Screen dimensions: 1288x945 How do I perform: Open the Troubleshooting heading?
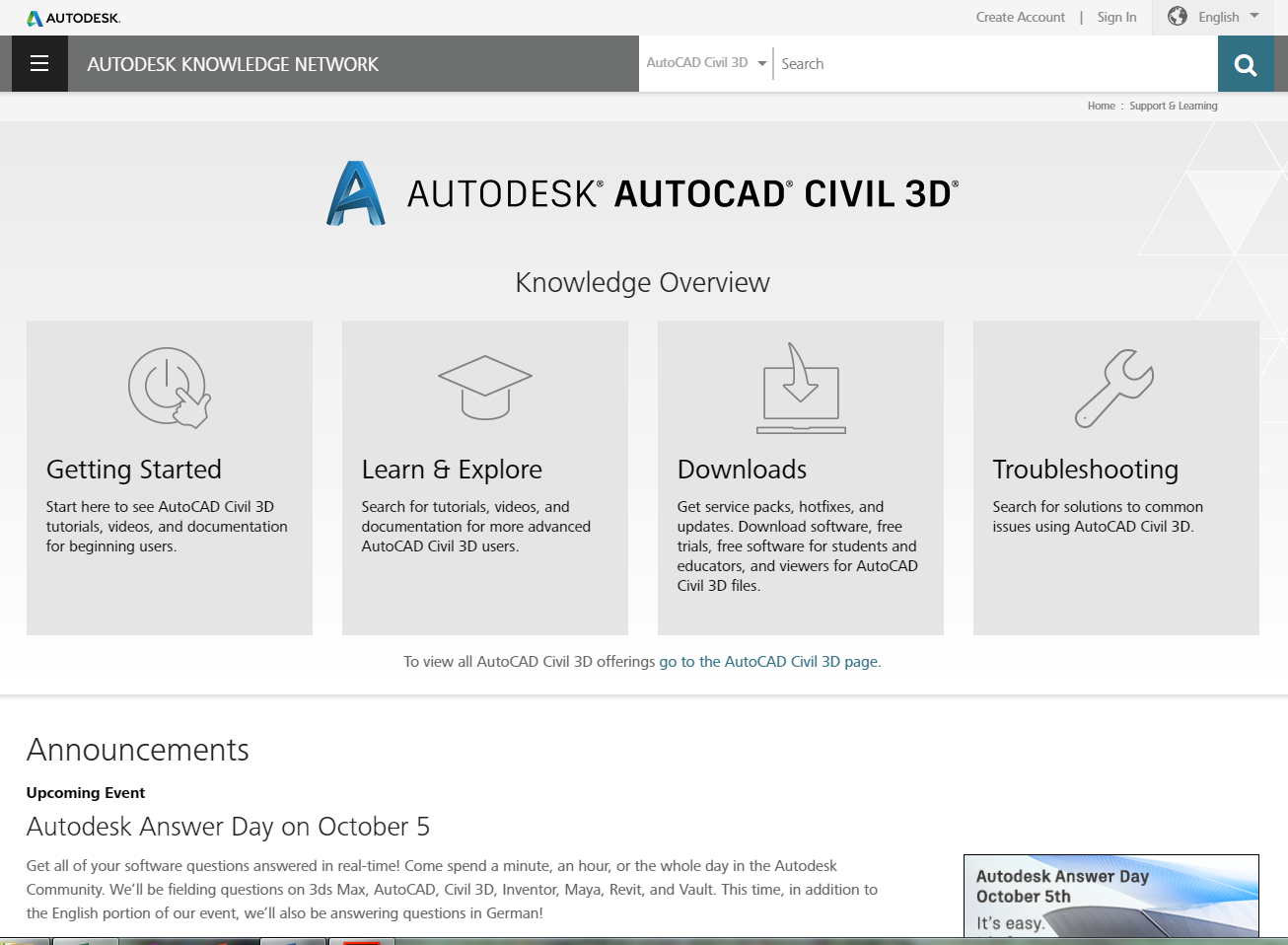click(1086, 470)
